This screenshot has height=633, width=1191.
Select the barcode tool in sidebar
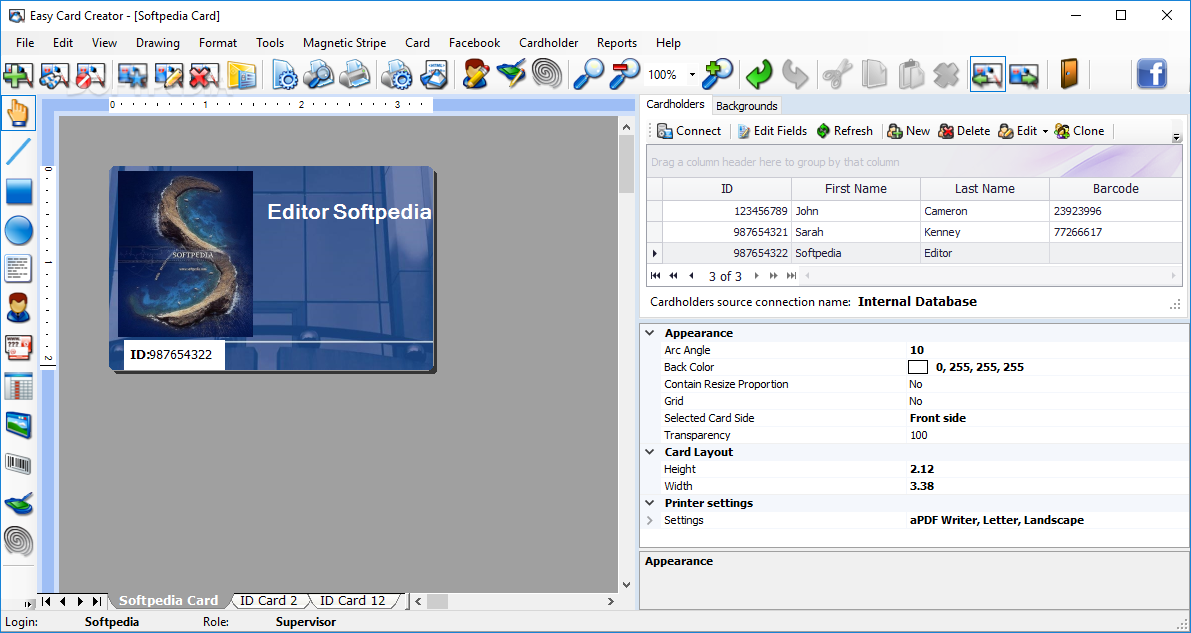click(x=18, y=464)
